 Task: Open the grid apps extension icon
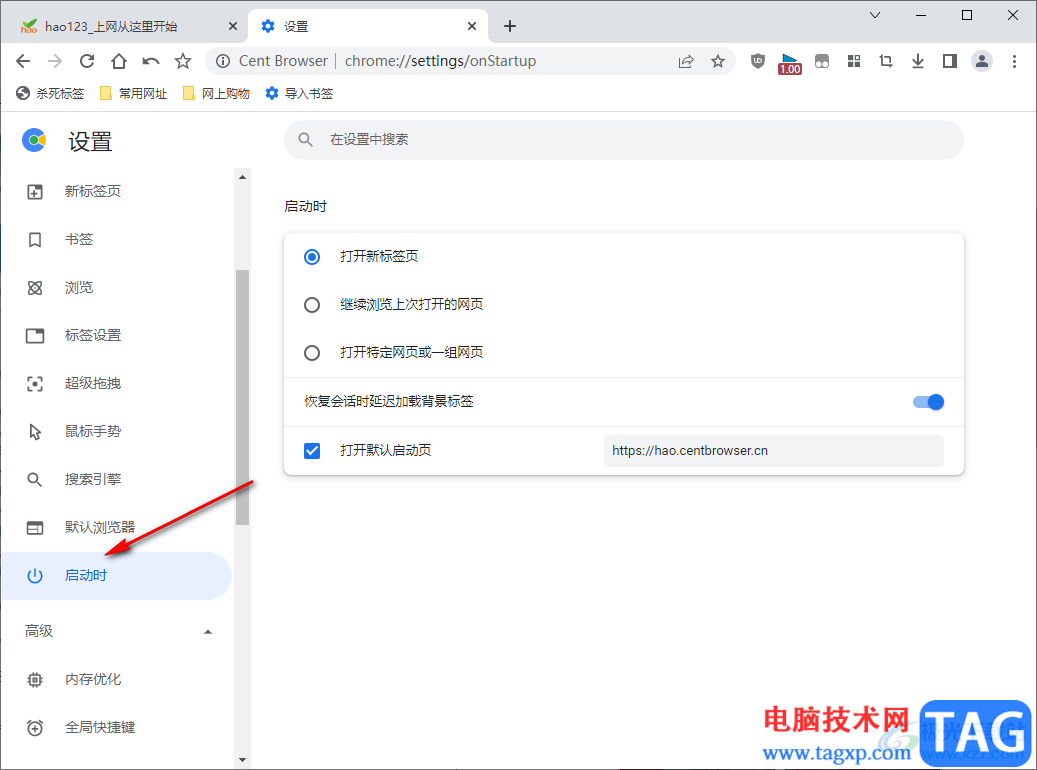(x=854, y=62)
